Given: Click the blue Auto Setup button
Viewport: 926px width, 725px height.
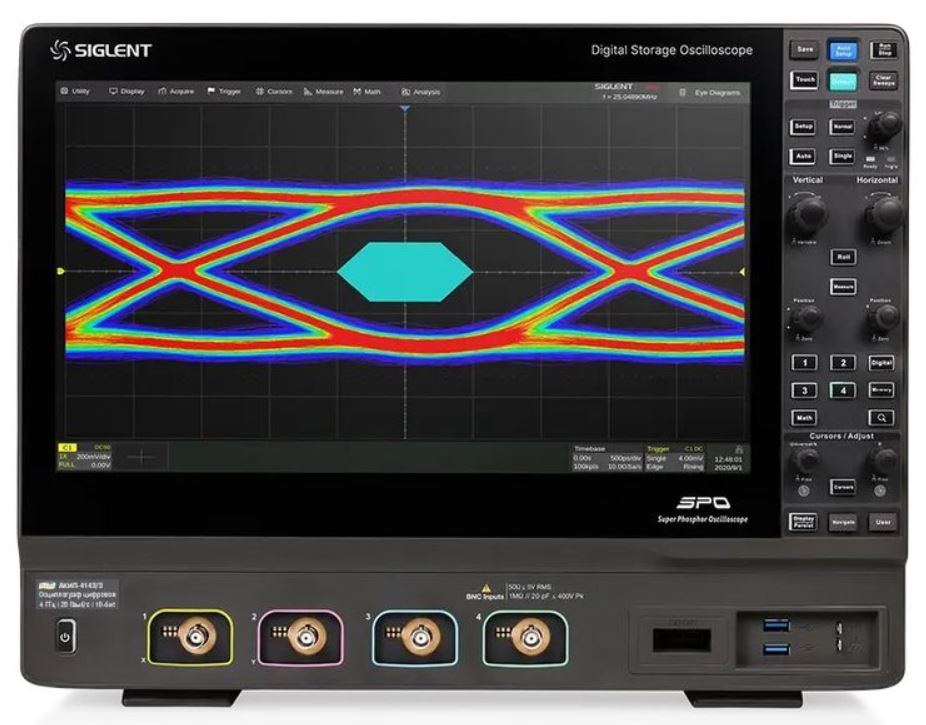Looking at the screenshot, I should 843,51.
